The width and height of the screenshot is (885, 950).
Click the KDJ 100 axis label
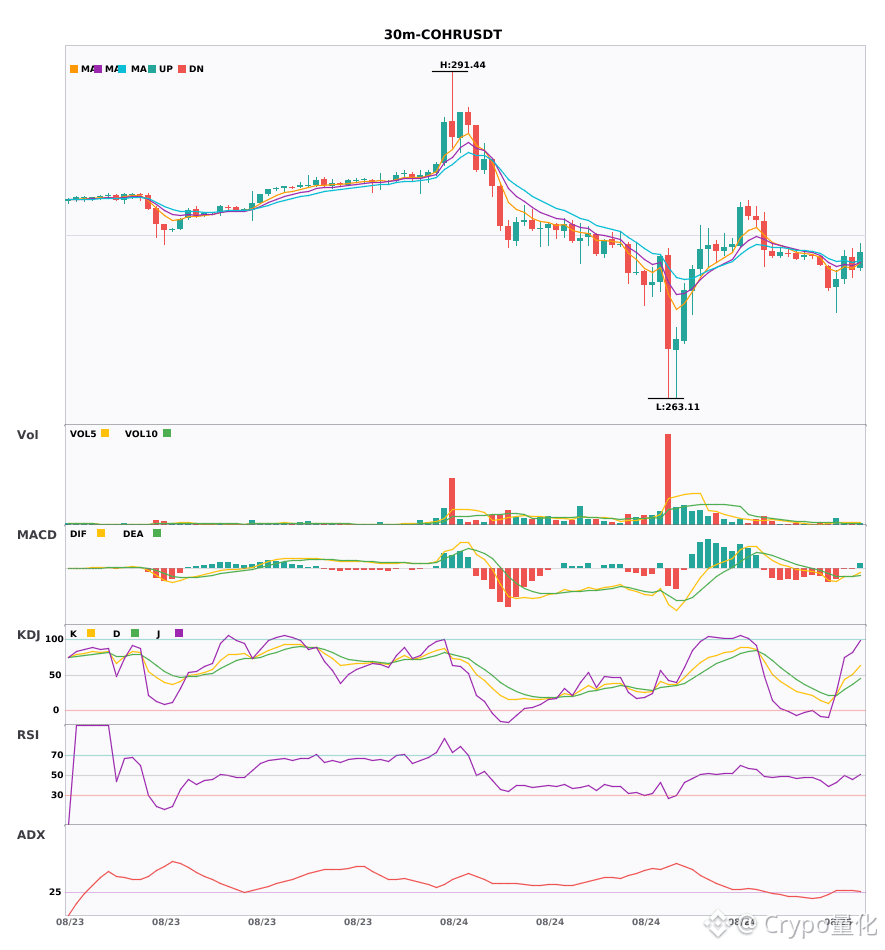click(55, 639)
